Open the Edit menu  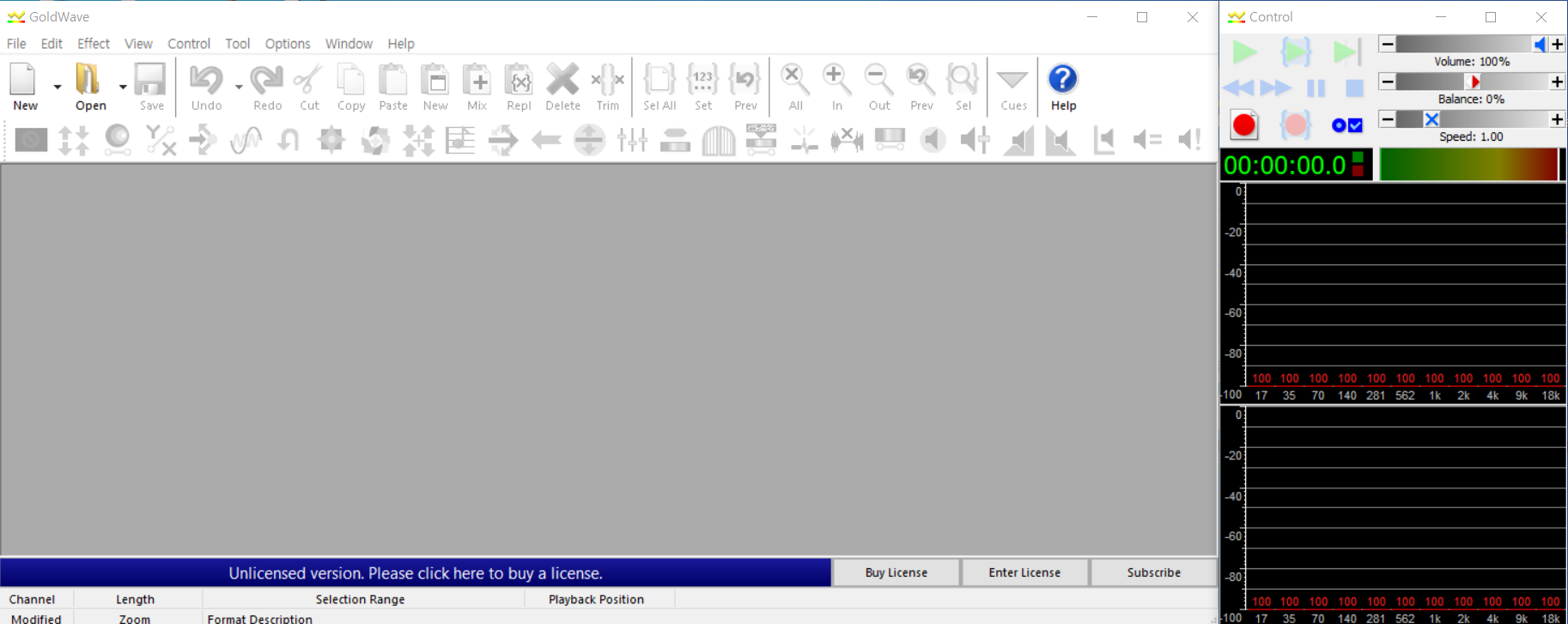pyautogui.click(x=52, y=44)
